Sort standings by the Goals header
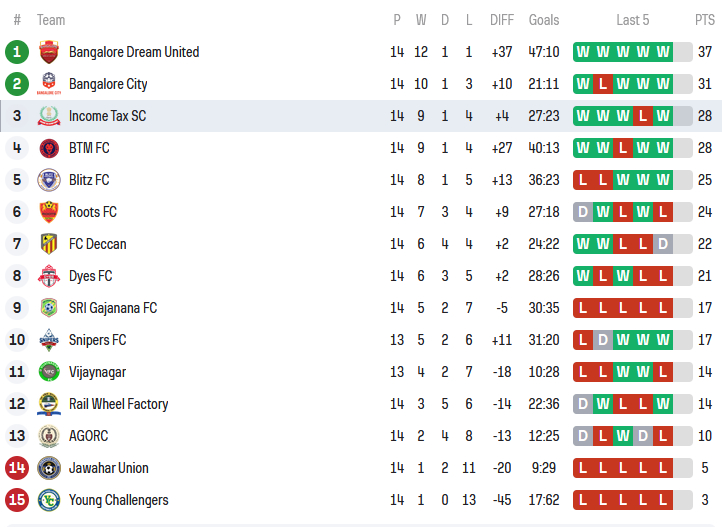The width and height of the screenshot is (722, 527). point(544,20)
